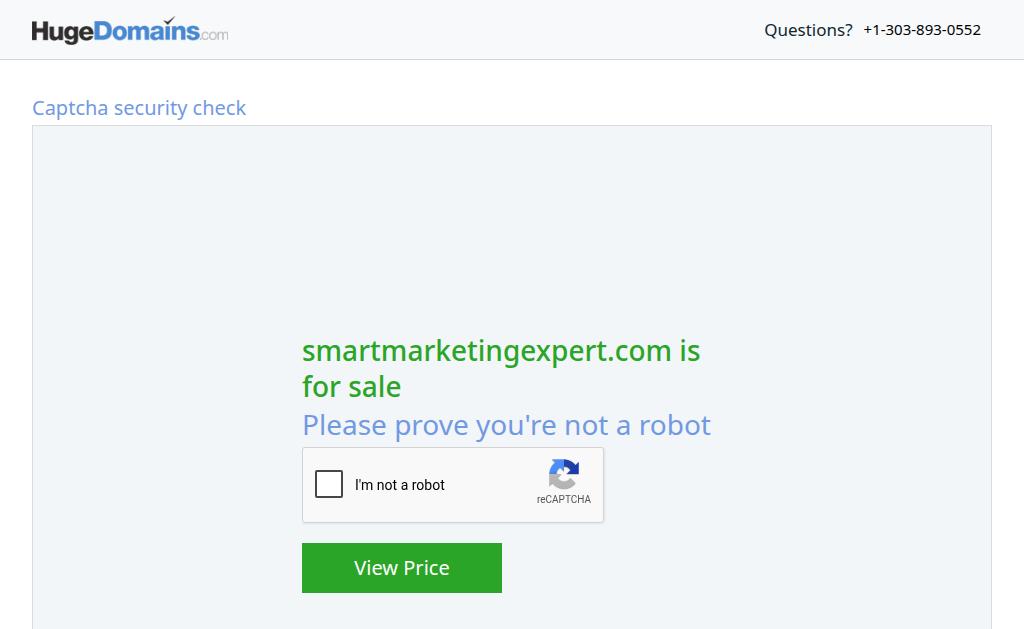Click the checkmark accent in HugeDomains logo
Screen dimensions: 1024x629
(x=169, y=20)
